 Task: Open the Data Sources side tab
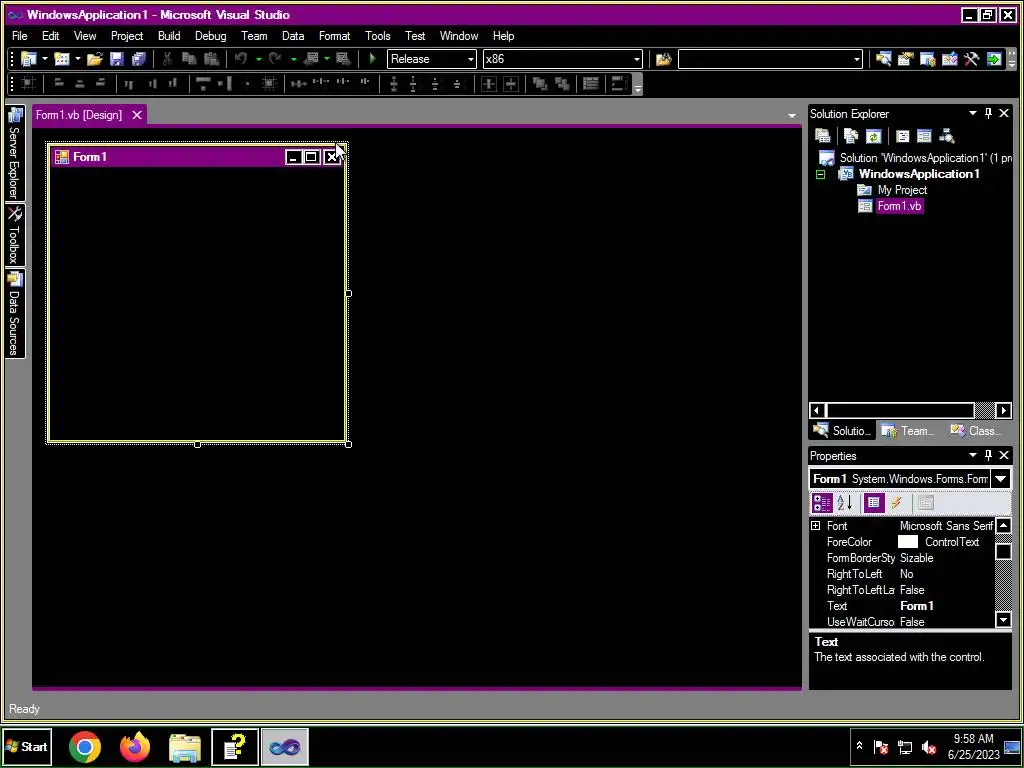point(14,313)
